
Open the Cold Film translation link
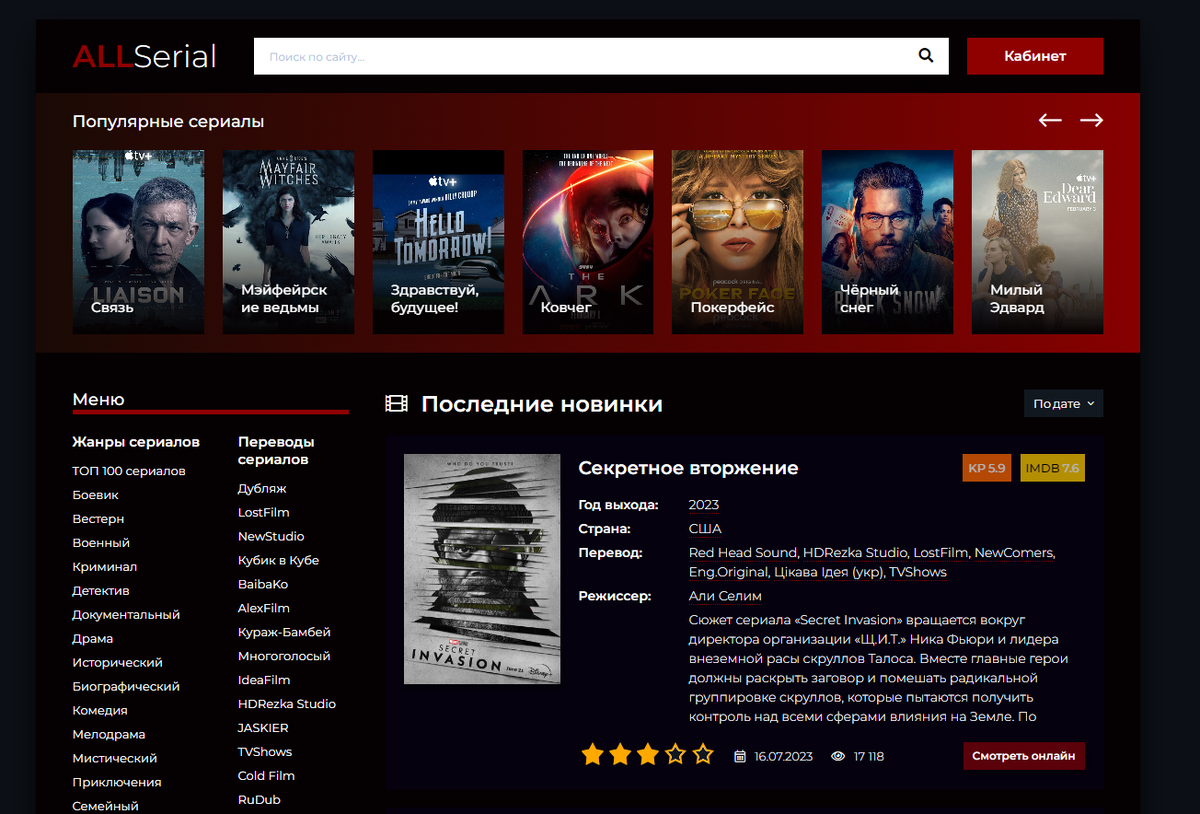(x=266, y=777)
